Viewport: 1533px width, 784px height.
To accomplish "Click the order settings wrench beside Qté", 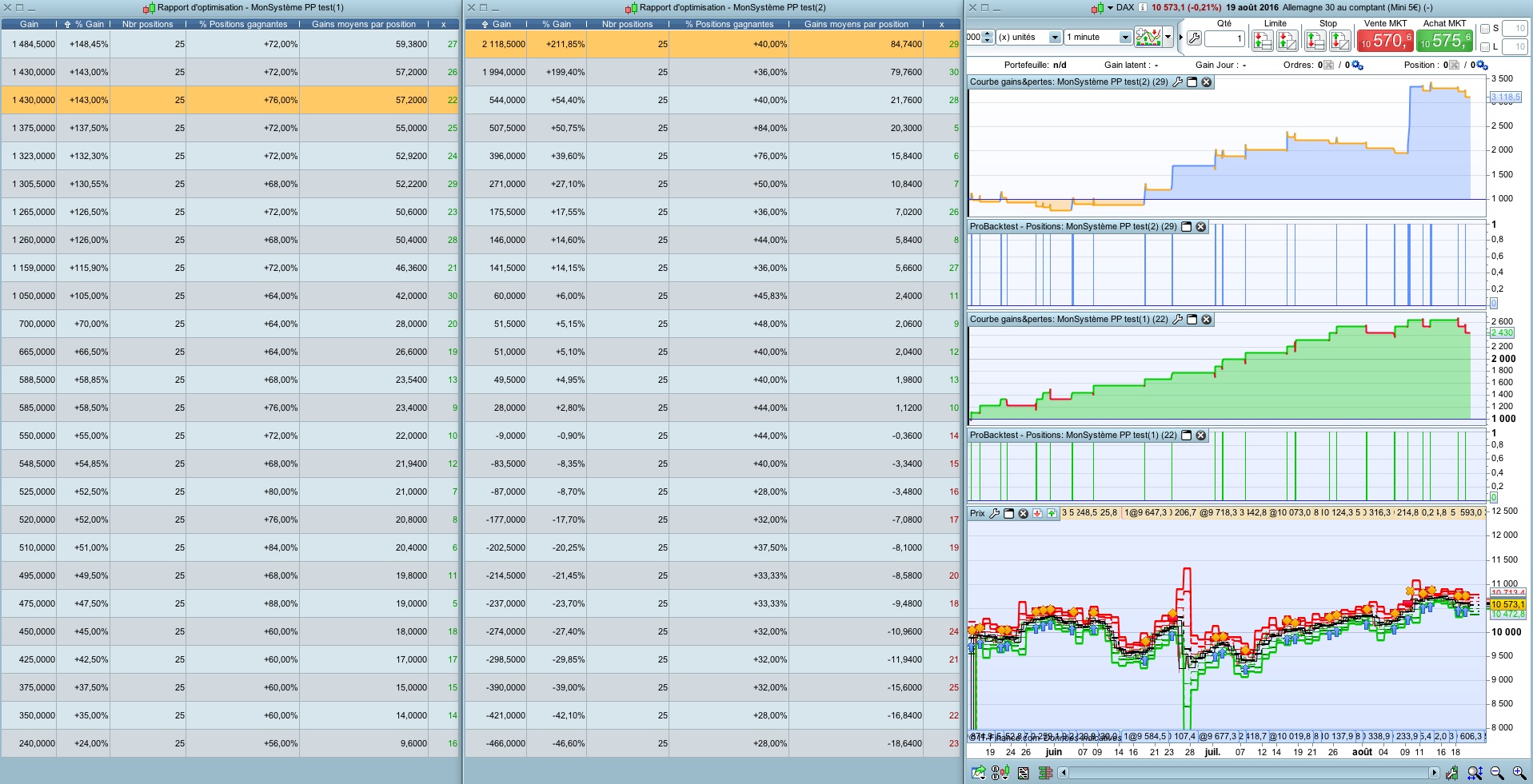I will click(1194, 38).
